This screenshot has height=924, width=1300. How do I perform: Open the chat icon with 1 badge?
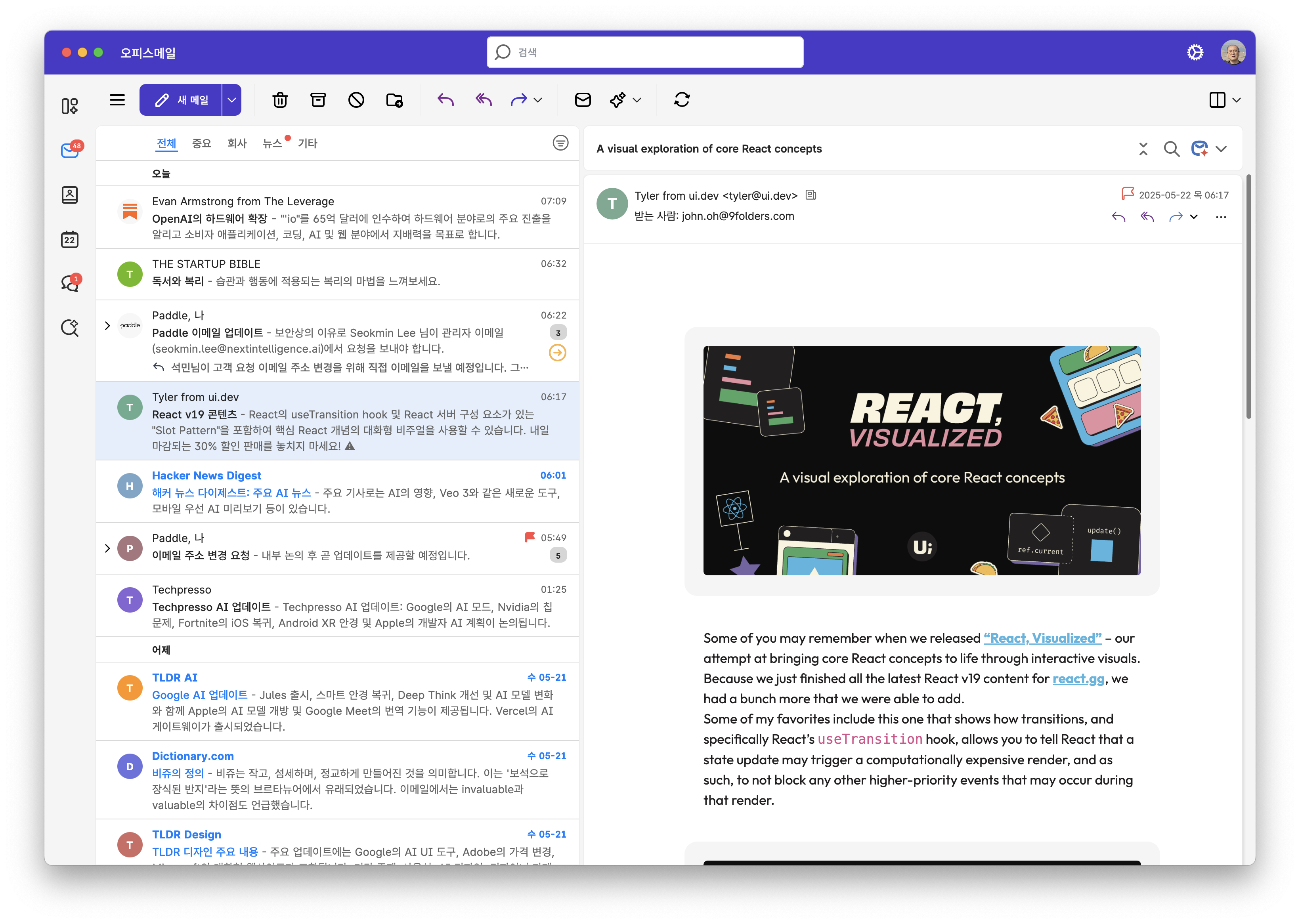pyautogui.click(x=71, y=283)
